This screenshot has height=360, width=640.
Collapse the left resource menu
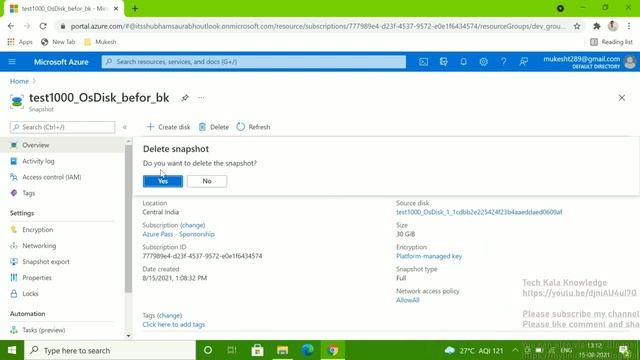[x=124, y=127]
